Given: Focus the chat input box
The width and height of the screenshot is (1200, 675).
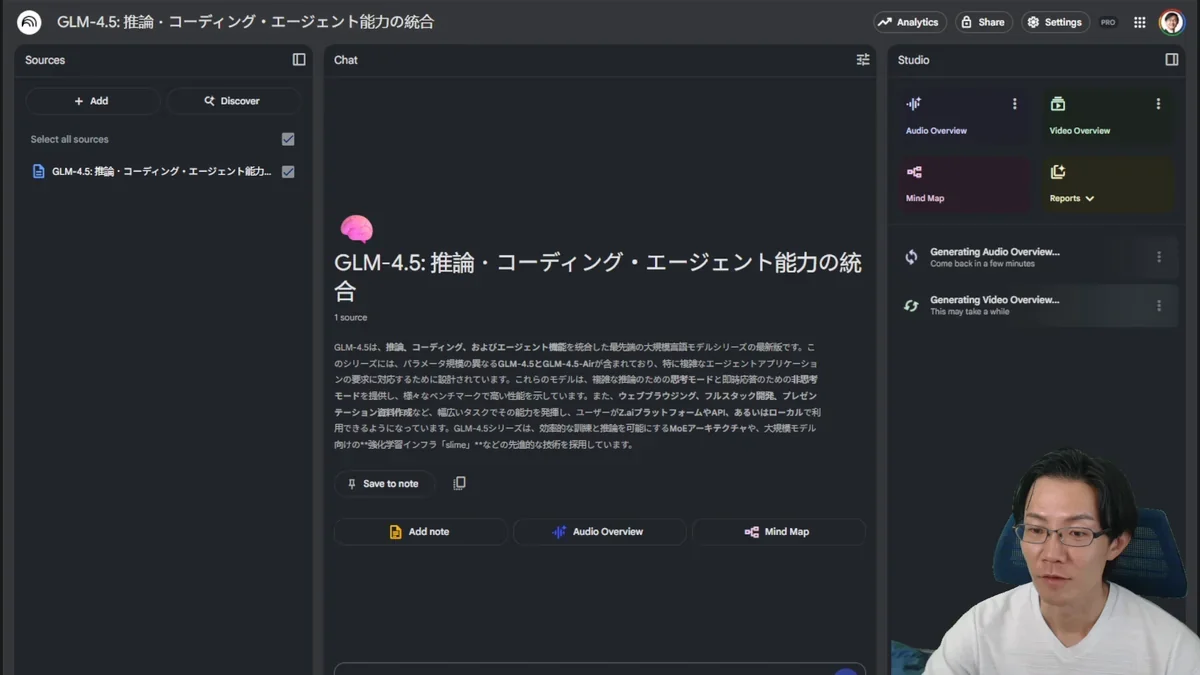Looking at the screenshot, I should [585, 669].
